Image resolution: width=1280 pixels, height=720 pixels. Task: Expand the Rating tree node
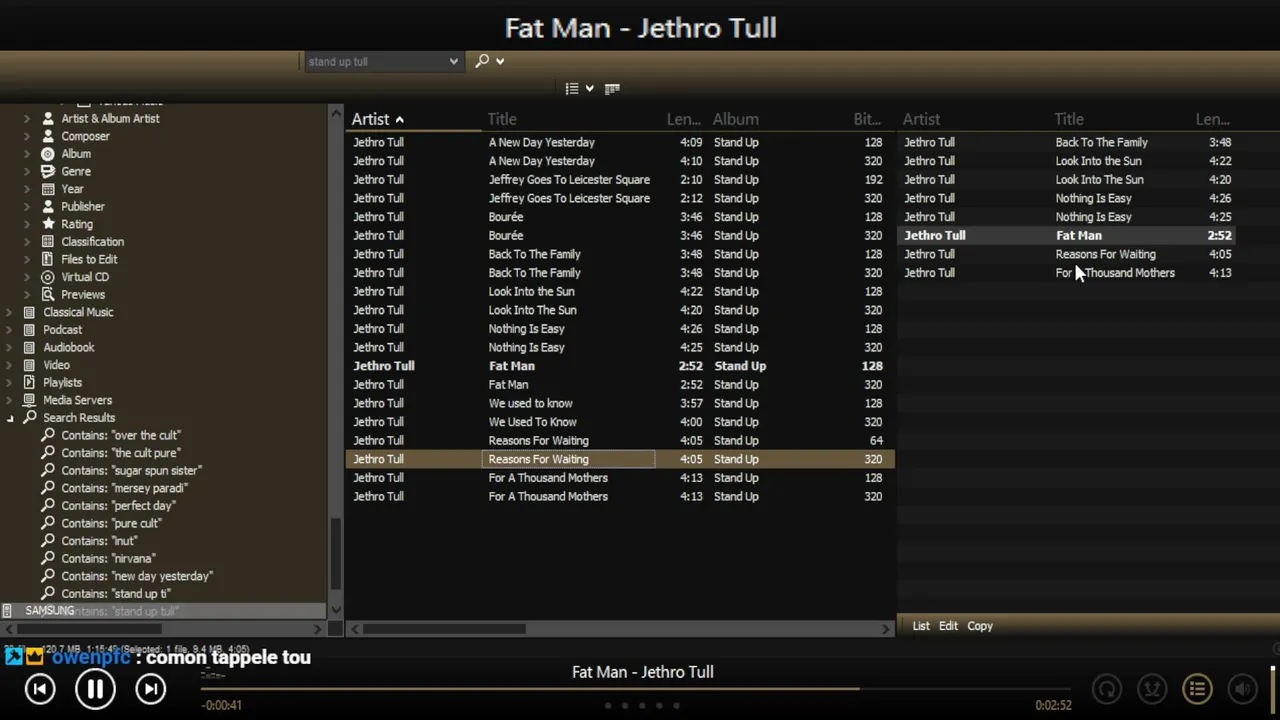27,224
